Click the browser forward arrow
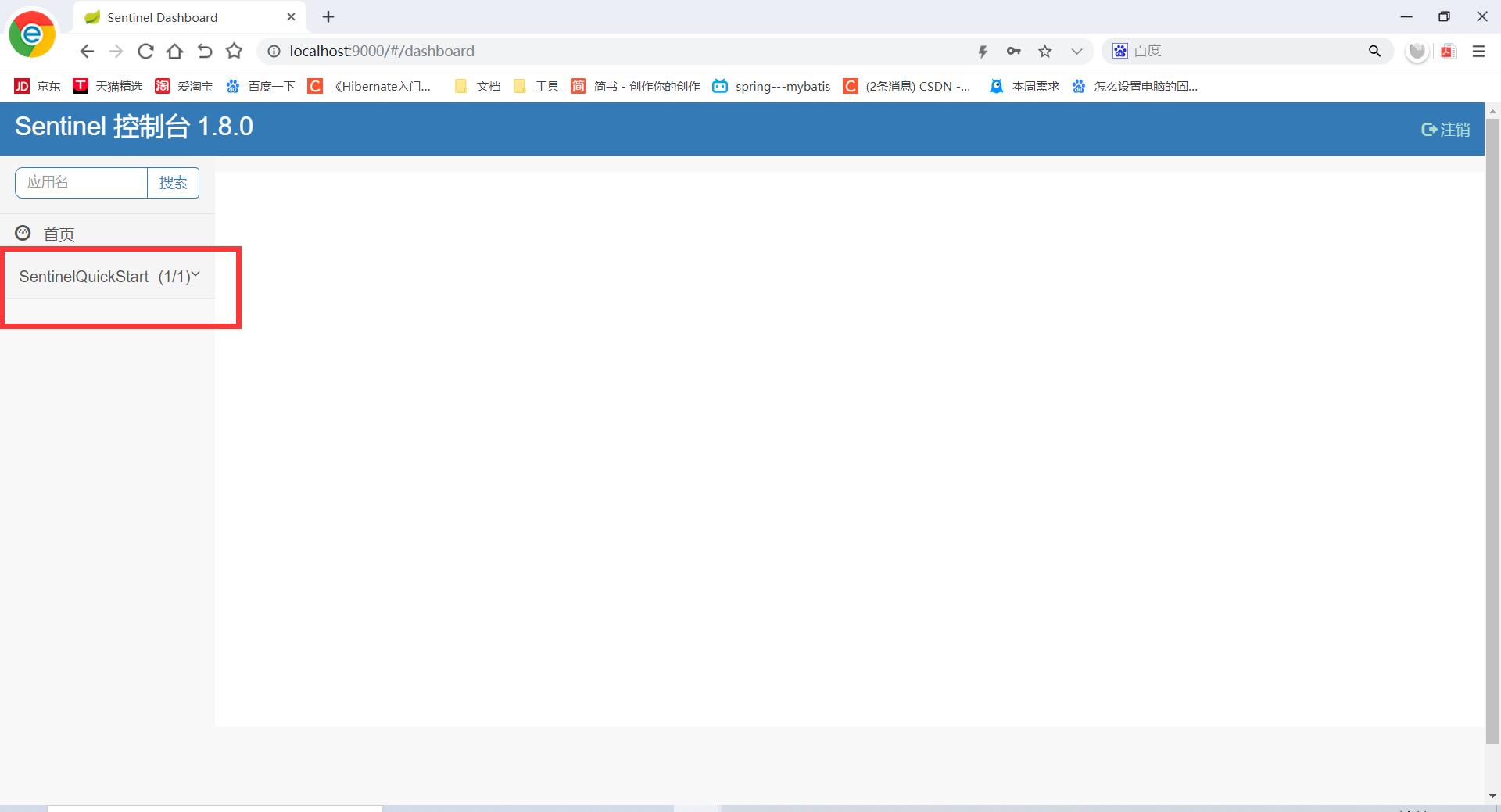This screenshot has height=812, width=1501. (116, 52)
